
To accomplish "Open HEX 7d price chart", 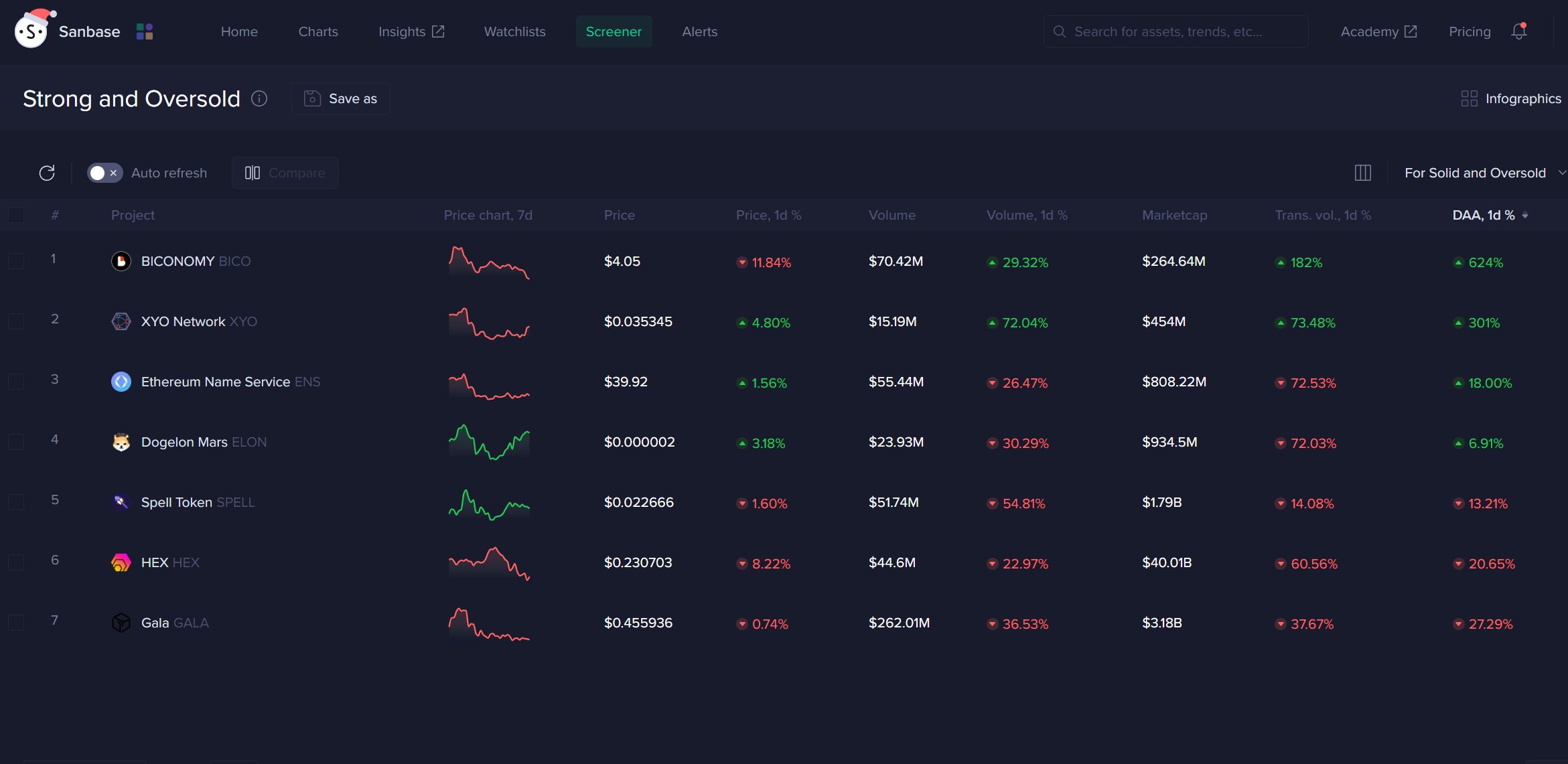I will pyautogui.click(x=489, y=563).
